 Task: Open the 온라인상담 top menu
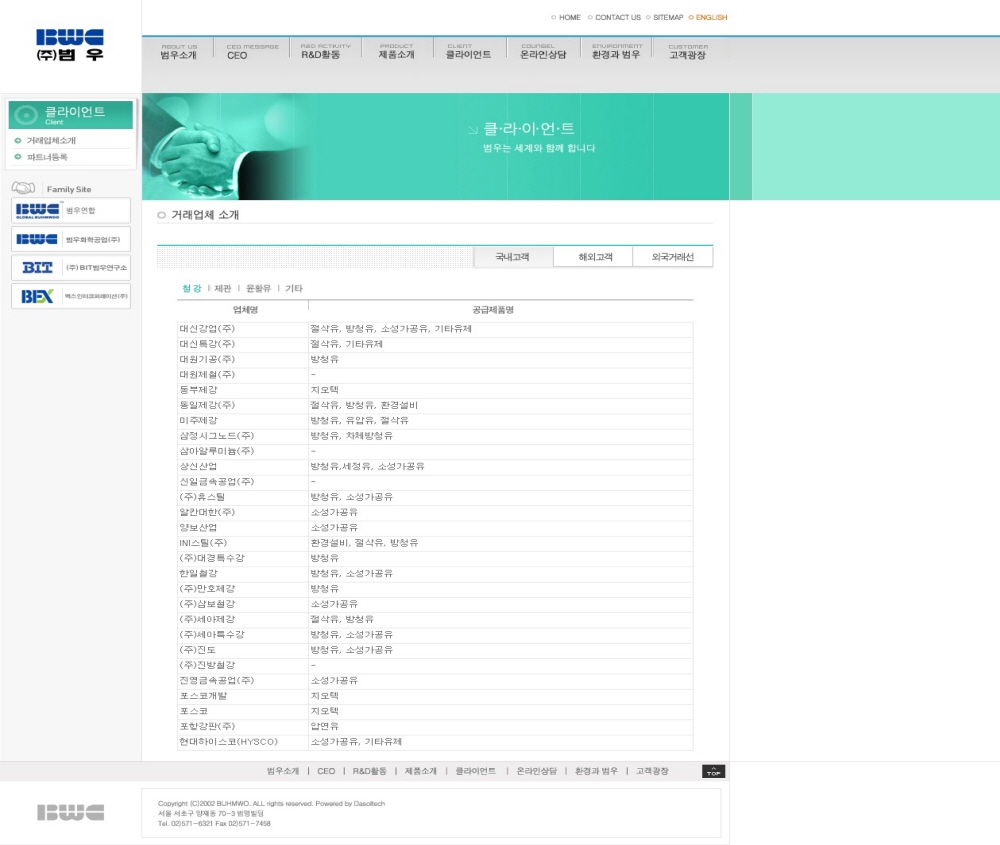click(543, 51)
